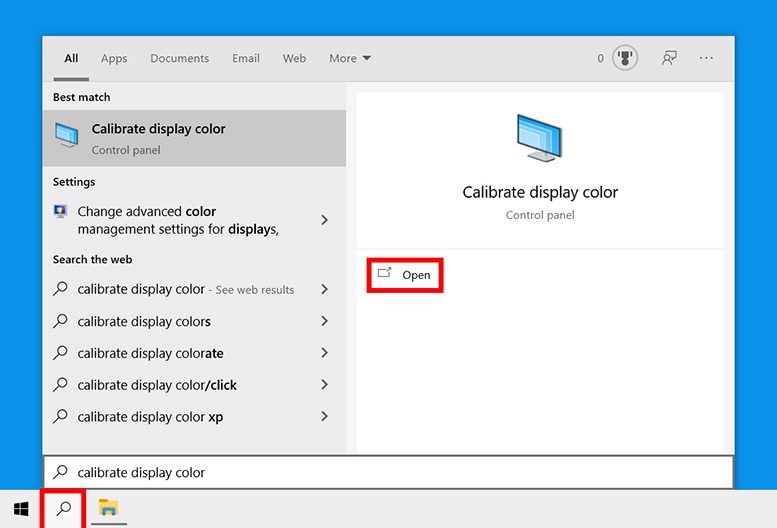
Task: Switch to the Documents tab
Action: 181,58
